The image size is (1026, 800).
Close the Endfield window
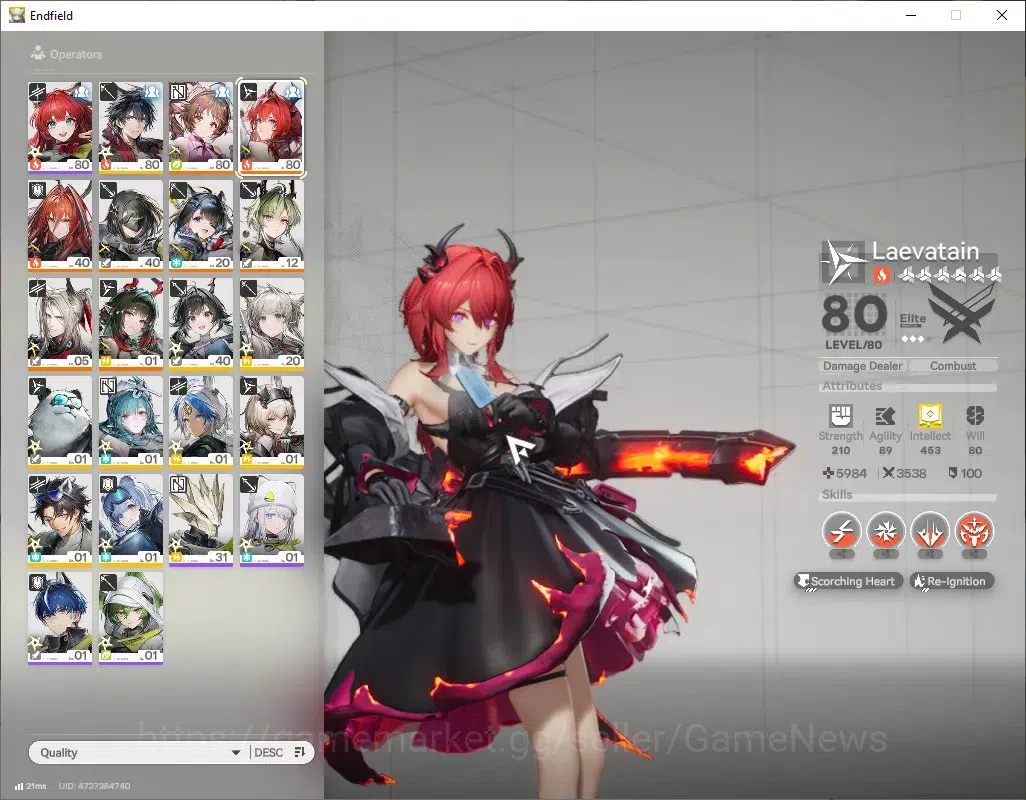(x=1002, y=15)
